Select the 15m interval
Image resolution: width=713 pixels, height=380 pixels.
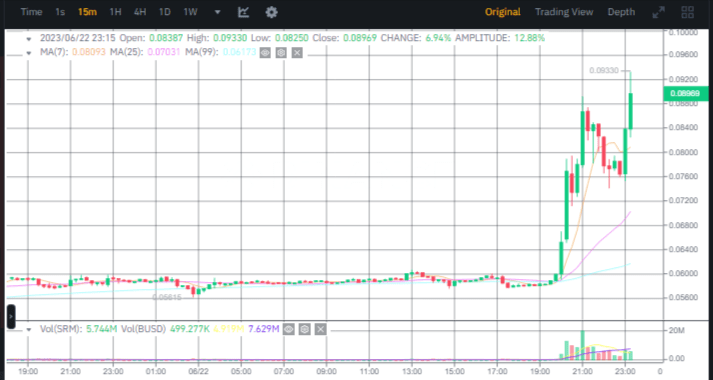coord(87,12)
